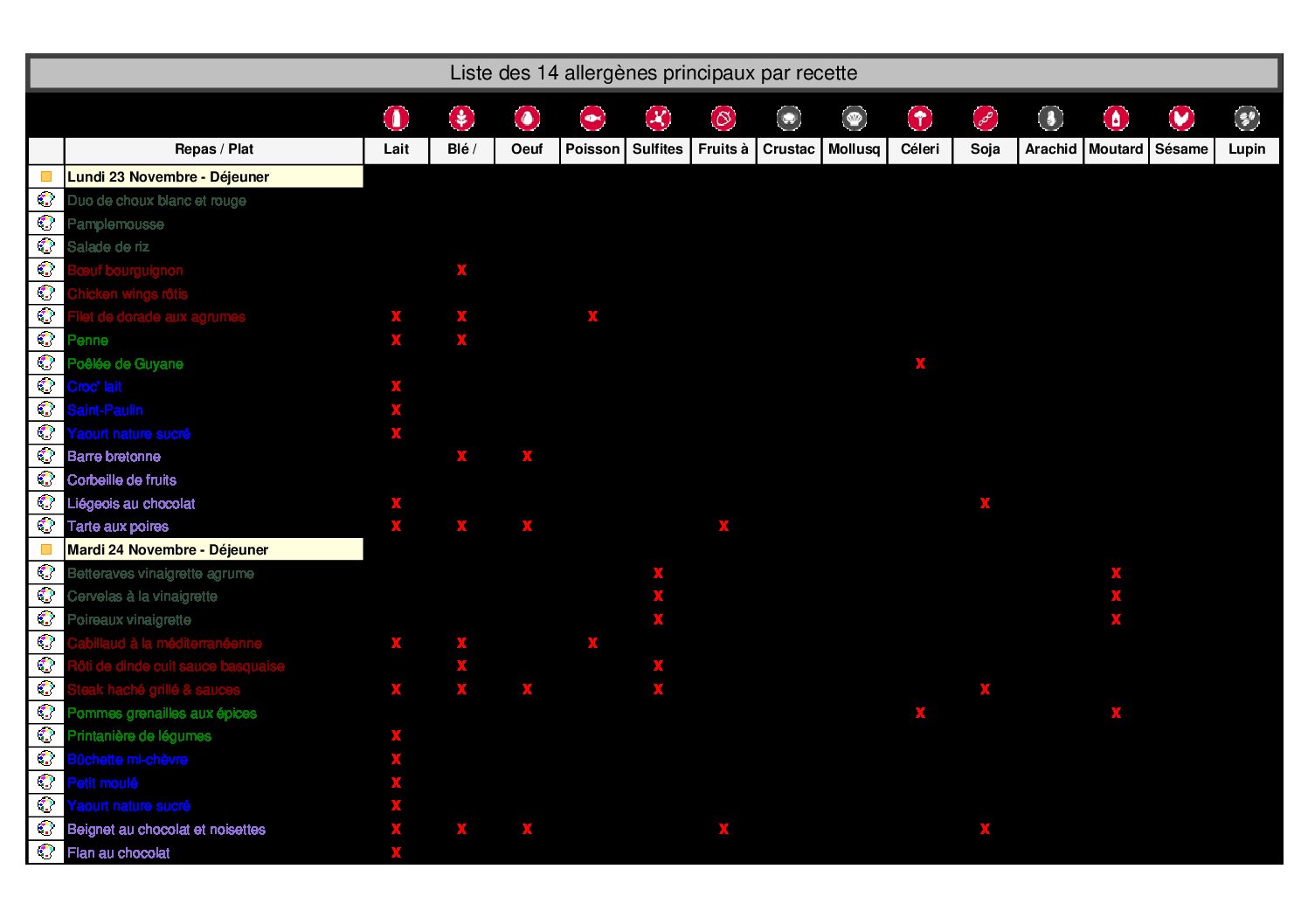The height and width of the screenshot is (924, 1308).
Task: Click the 'Céleri' column header
Action: pyautogui.click(x=920, y=149)
